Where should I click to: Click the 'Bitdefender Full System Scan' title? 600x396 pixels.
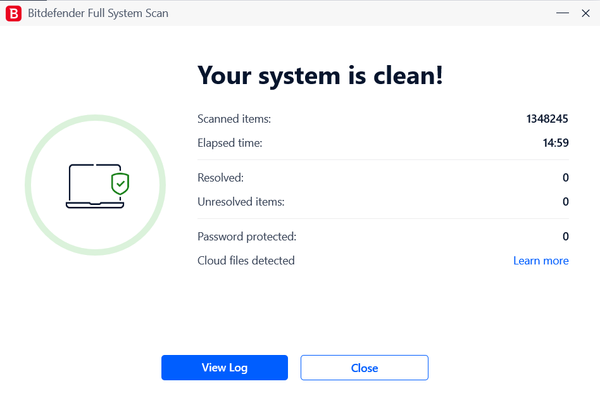(x=98, y=13)
